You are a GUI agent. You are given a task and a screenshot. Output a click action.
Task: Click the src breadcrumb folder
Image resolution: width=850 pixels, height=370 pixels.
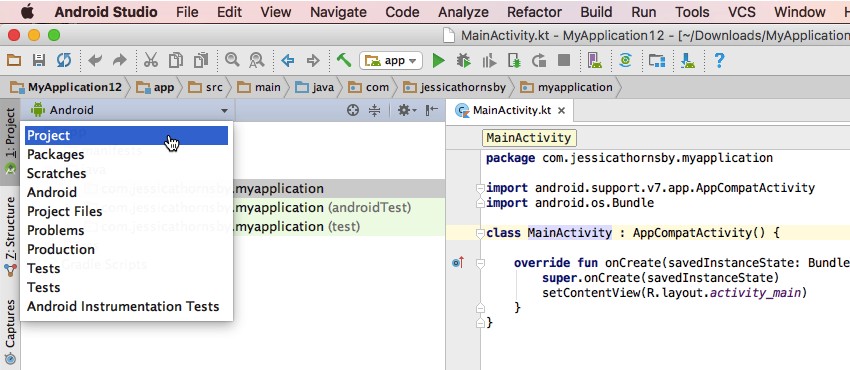click(205, 87)
